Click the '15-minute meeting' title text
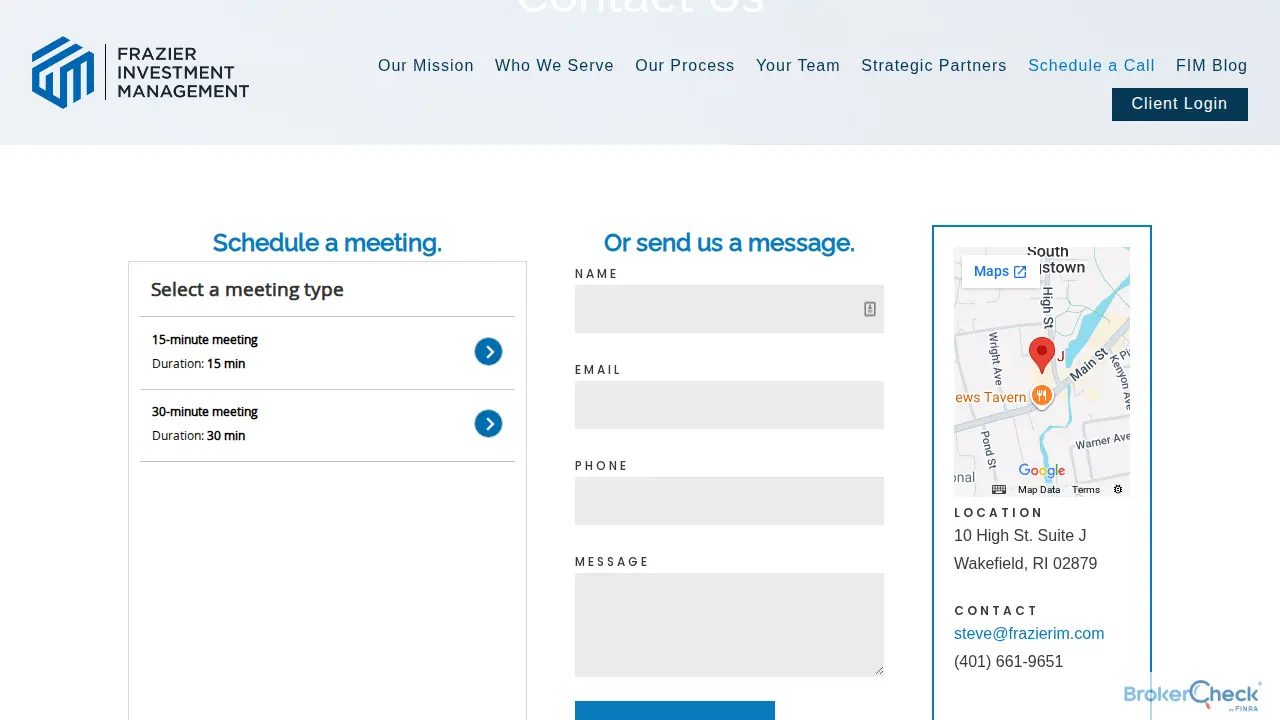This screenshot has width=1280, height=720. point(205,340)
